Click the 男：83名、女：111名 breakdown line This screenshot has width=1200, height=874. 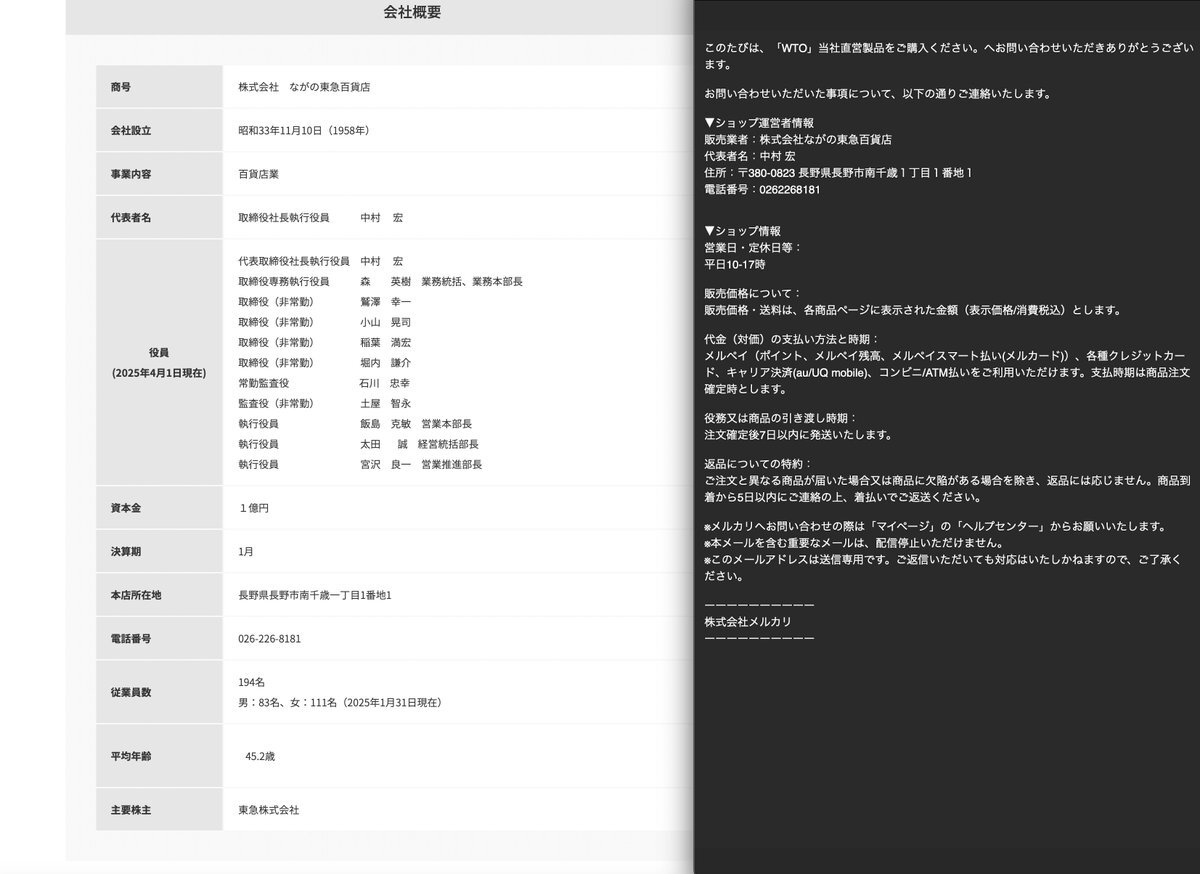click(340, 702)
